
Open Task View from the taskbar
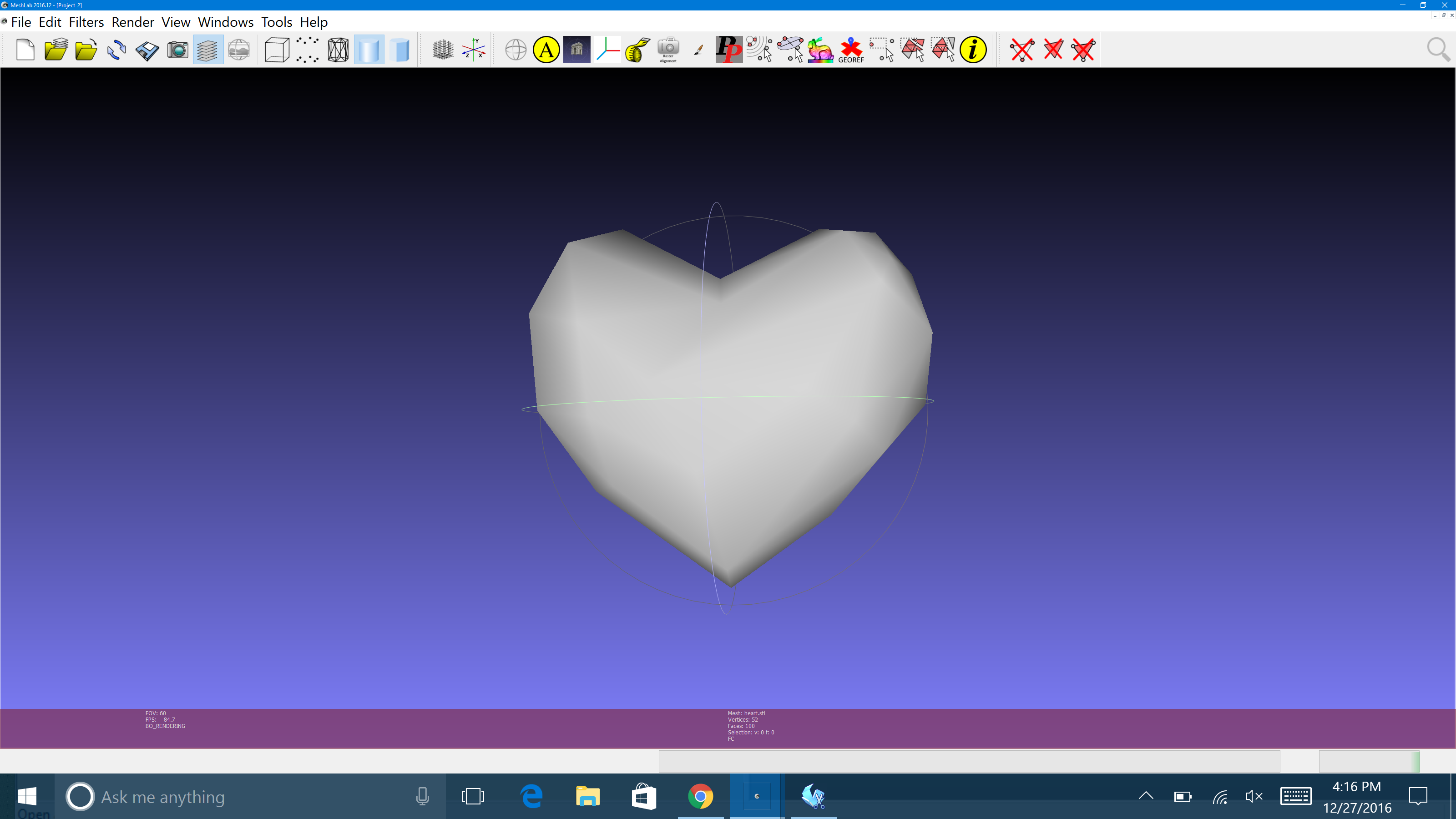pyautogui.click(x=473, y=796)
